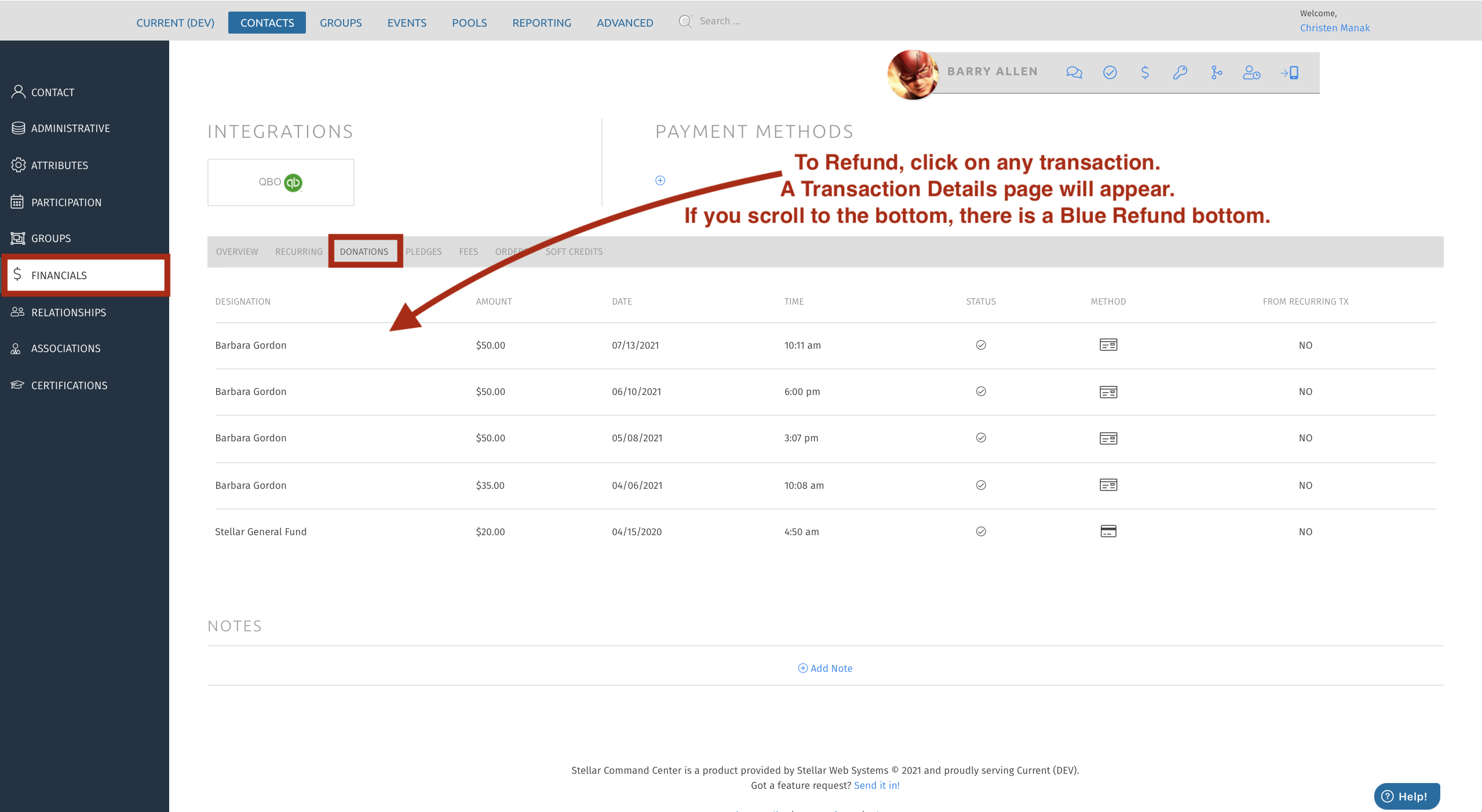1482x812 pixels.
Task: Open Reporting in the top navigation
Action: click(541, 23)
